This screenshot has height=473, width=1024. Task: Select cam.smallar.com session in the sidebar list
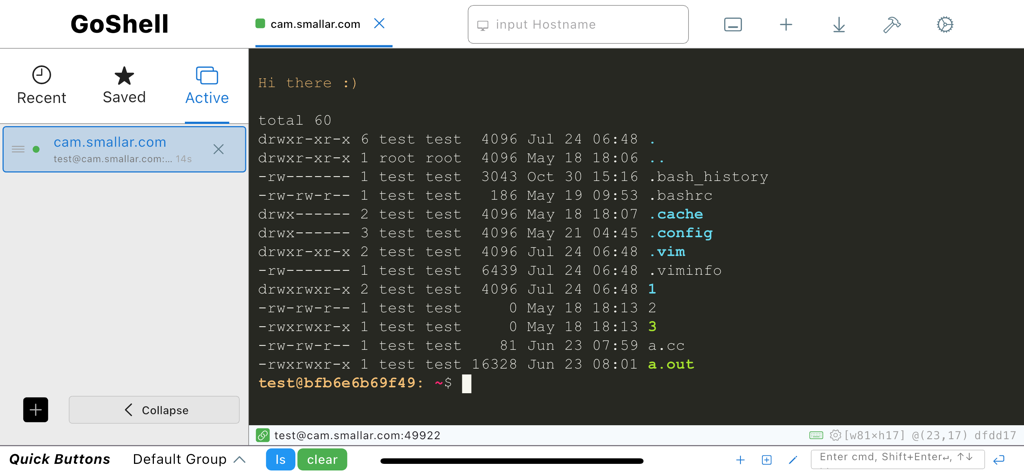tap(124, 149)
